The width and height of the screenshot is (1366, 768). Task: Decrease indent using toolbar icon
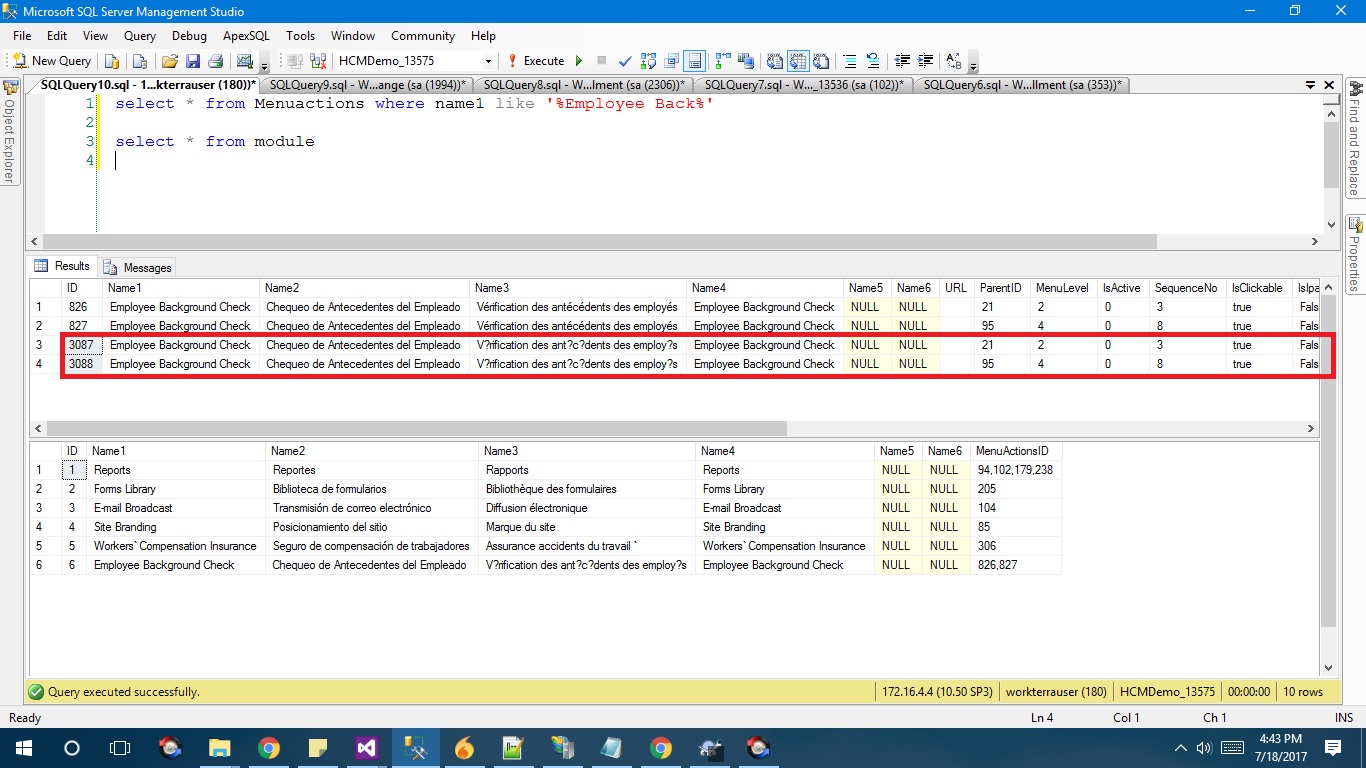tap(902, 61)
